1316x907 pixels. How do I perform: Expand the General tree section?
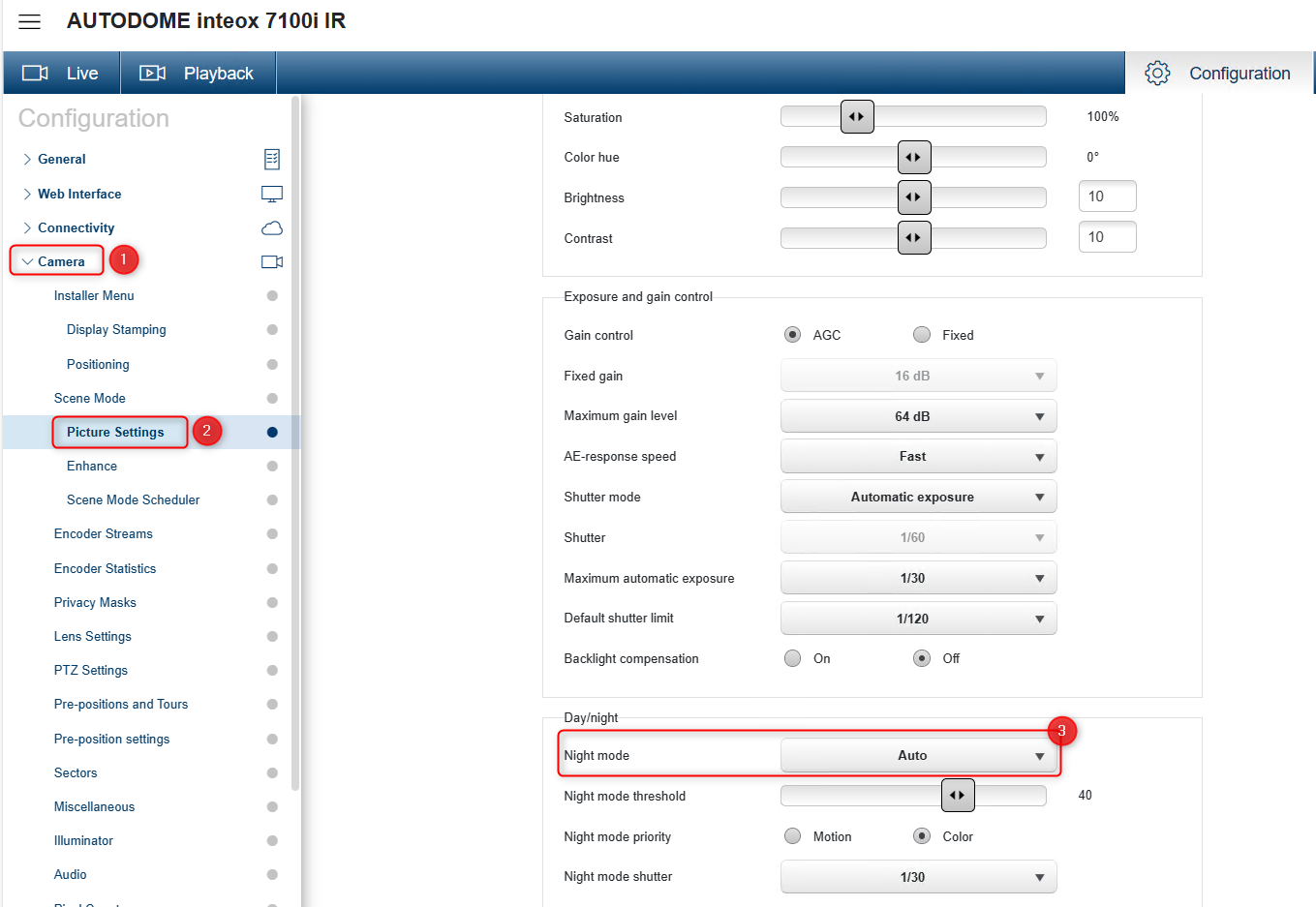point(27,159)
